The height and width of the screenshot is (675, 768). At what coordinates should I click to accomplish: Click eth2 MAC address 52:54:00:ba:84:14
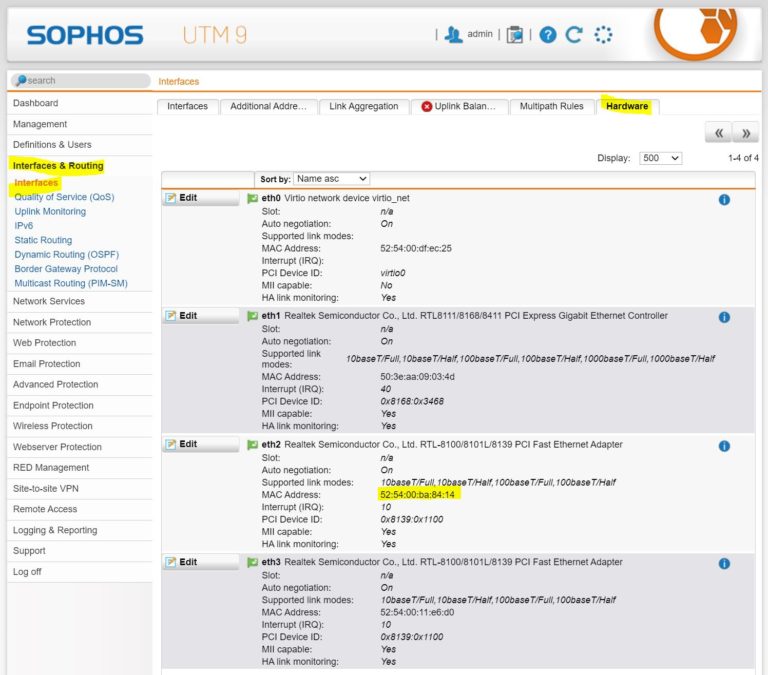click(x=417, y=495)
